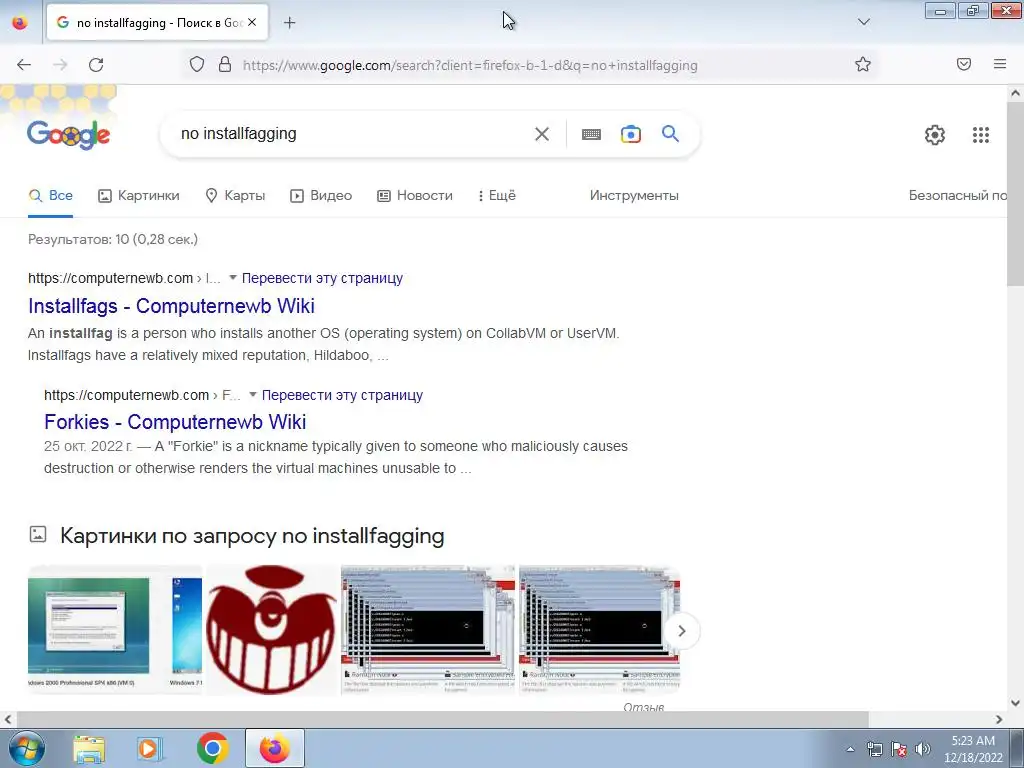
Task: Launch Google Chrome from taskbar
Action: pos(212,748)
